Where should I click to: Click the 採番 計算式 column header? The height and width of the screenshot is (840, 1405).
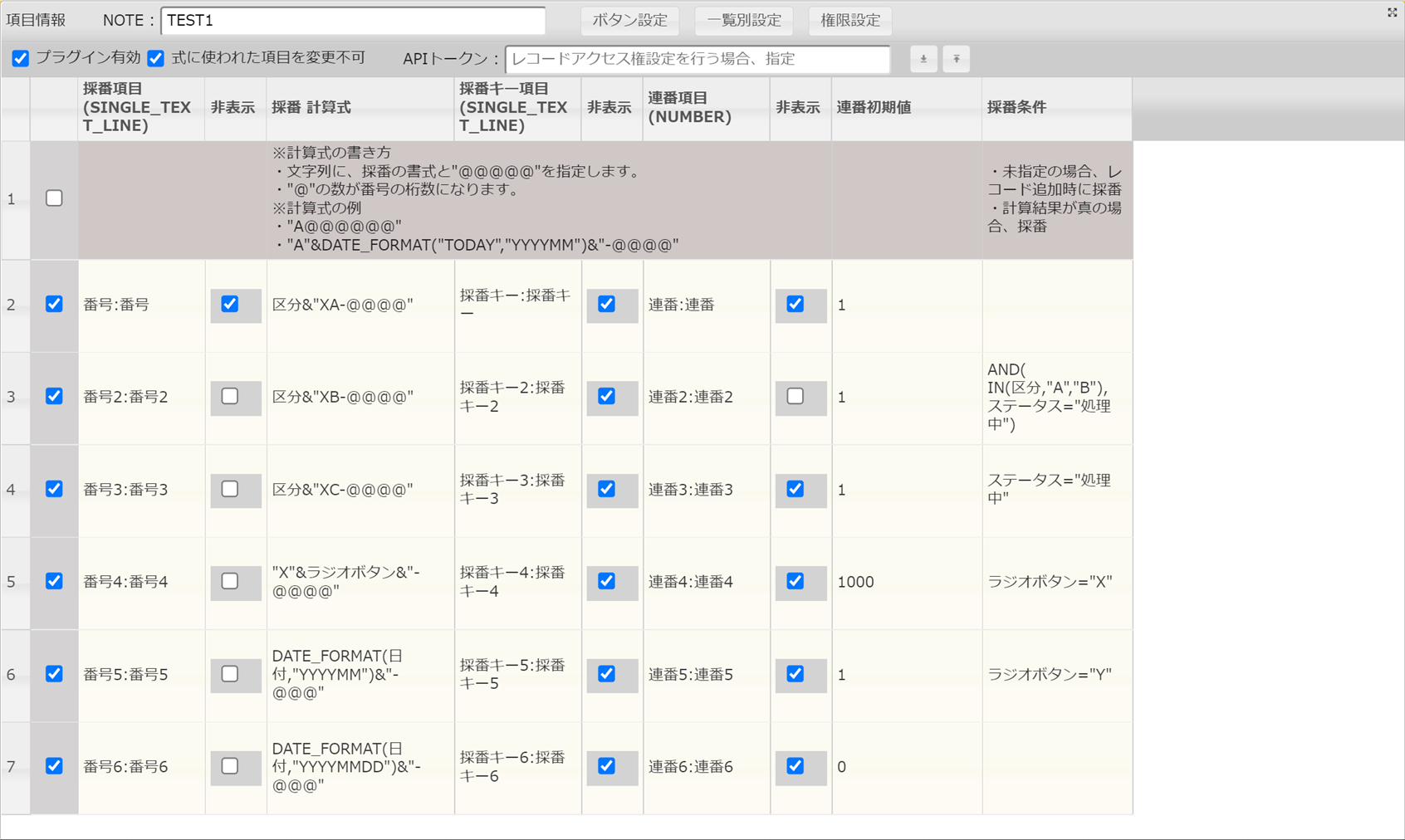click(x=360, y=108)
